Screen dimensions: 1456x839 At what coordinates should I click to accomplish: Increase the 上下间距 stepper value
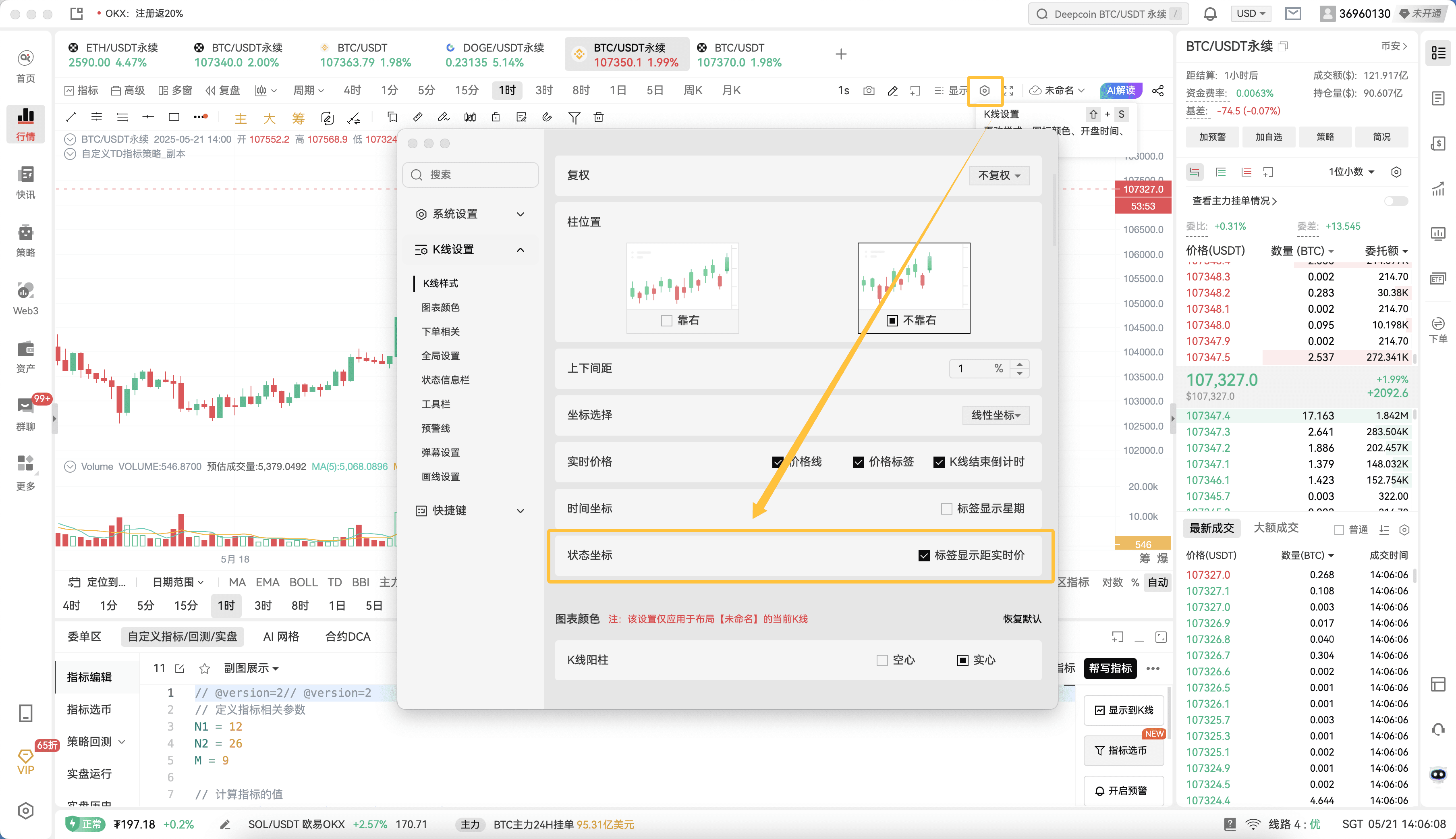pyautogui.click(x=1019, y=364)
